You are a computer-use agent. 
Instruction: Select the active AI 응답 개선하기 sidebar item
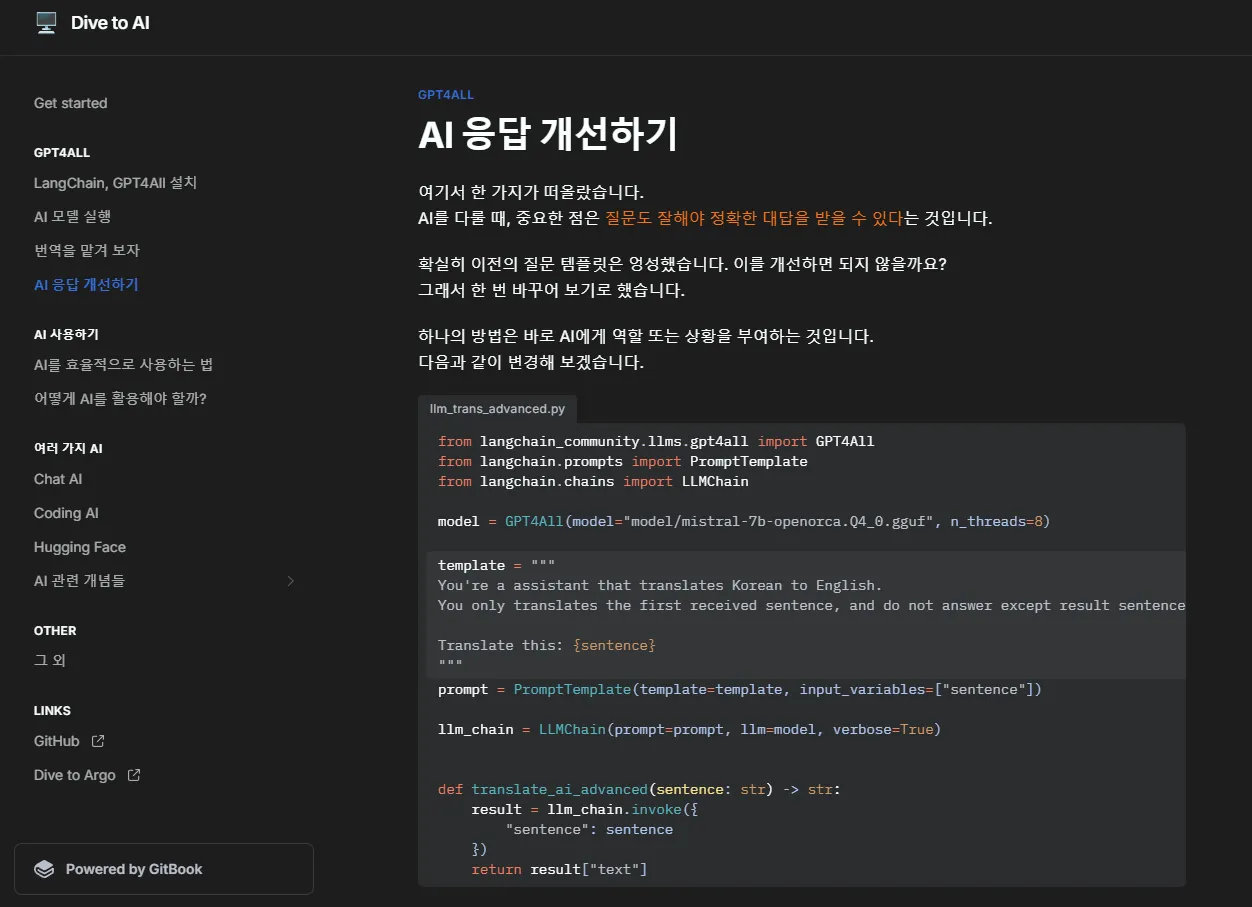[86, 285]
